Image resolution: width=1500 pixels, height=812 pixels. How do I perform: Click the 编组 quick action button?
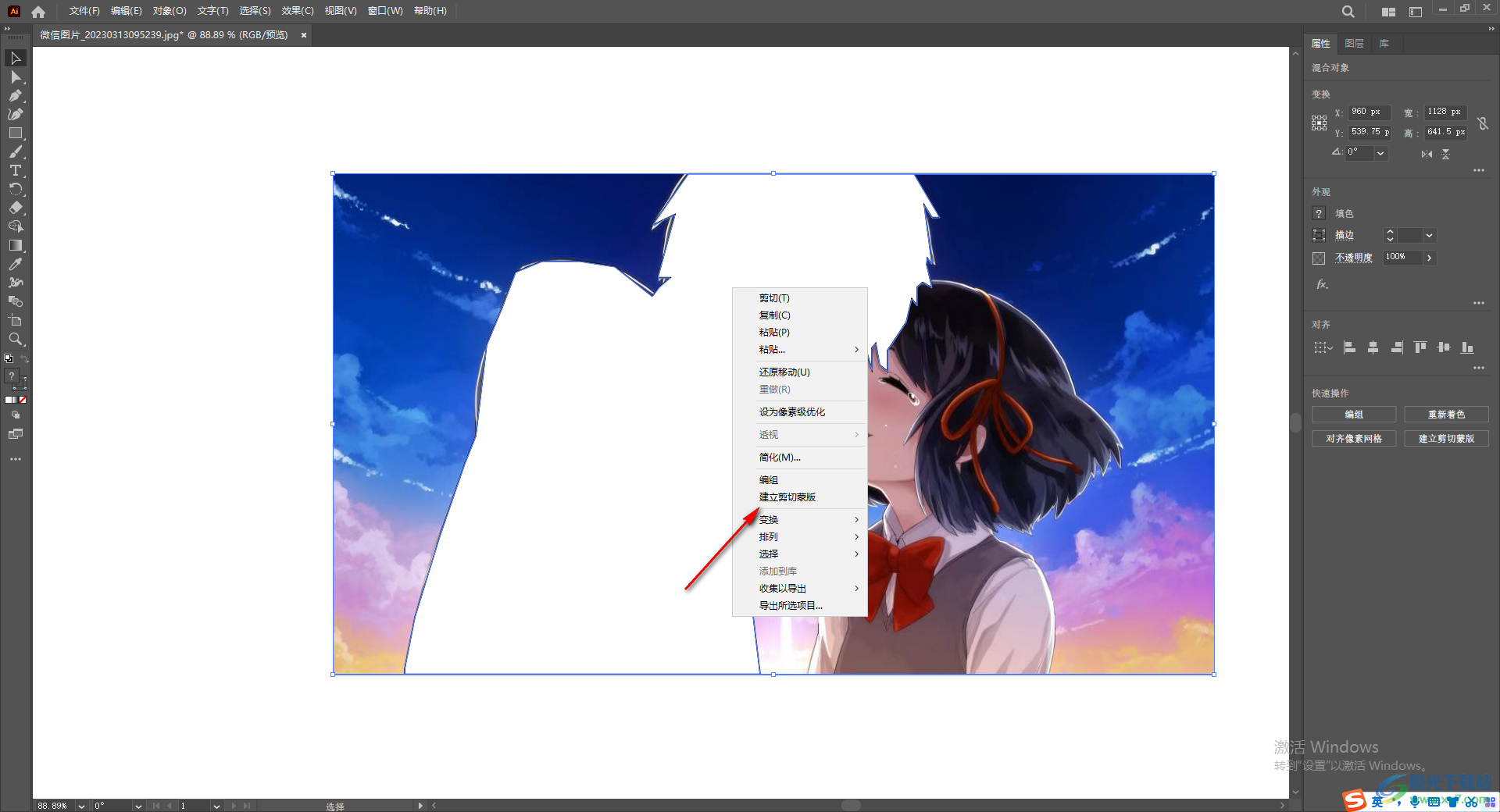(1354, 415)
